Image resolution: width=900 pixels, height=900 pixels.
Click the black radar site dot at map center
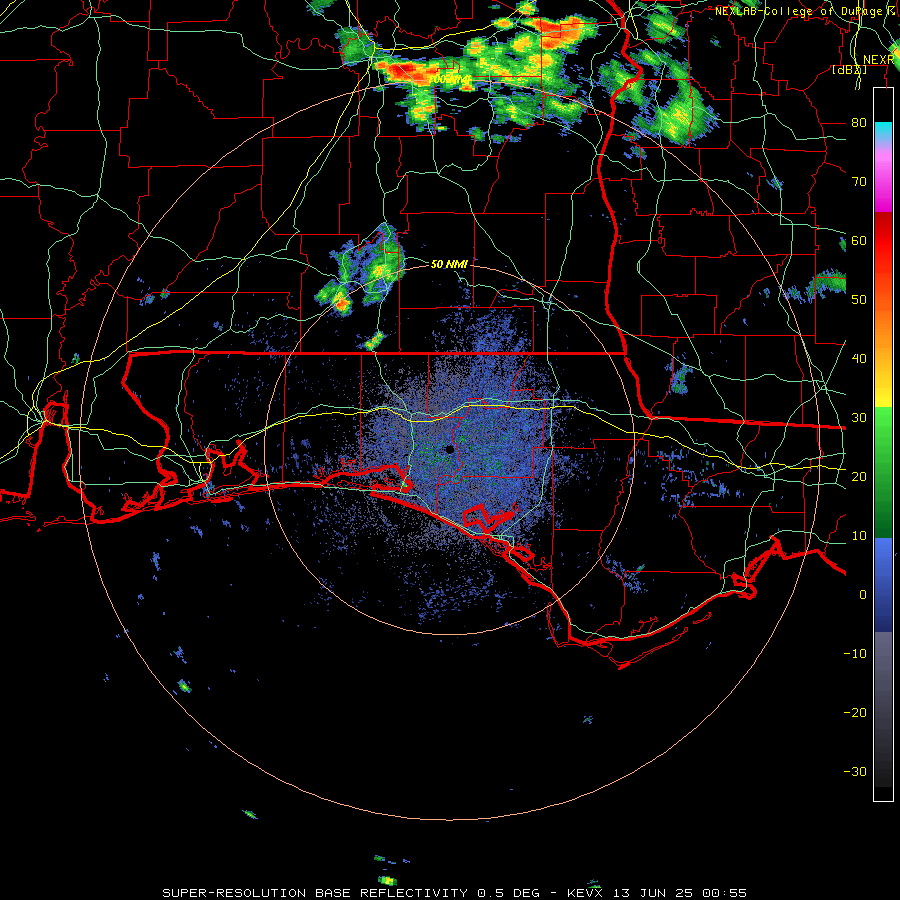(450, 450)
